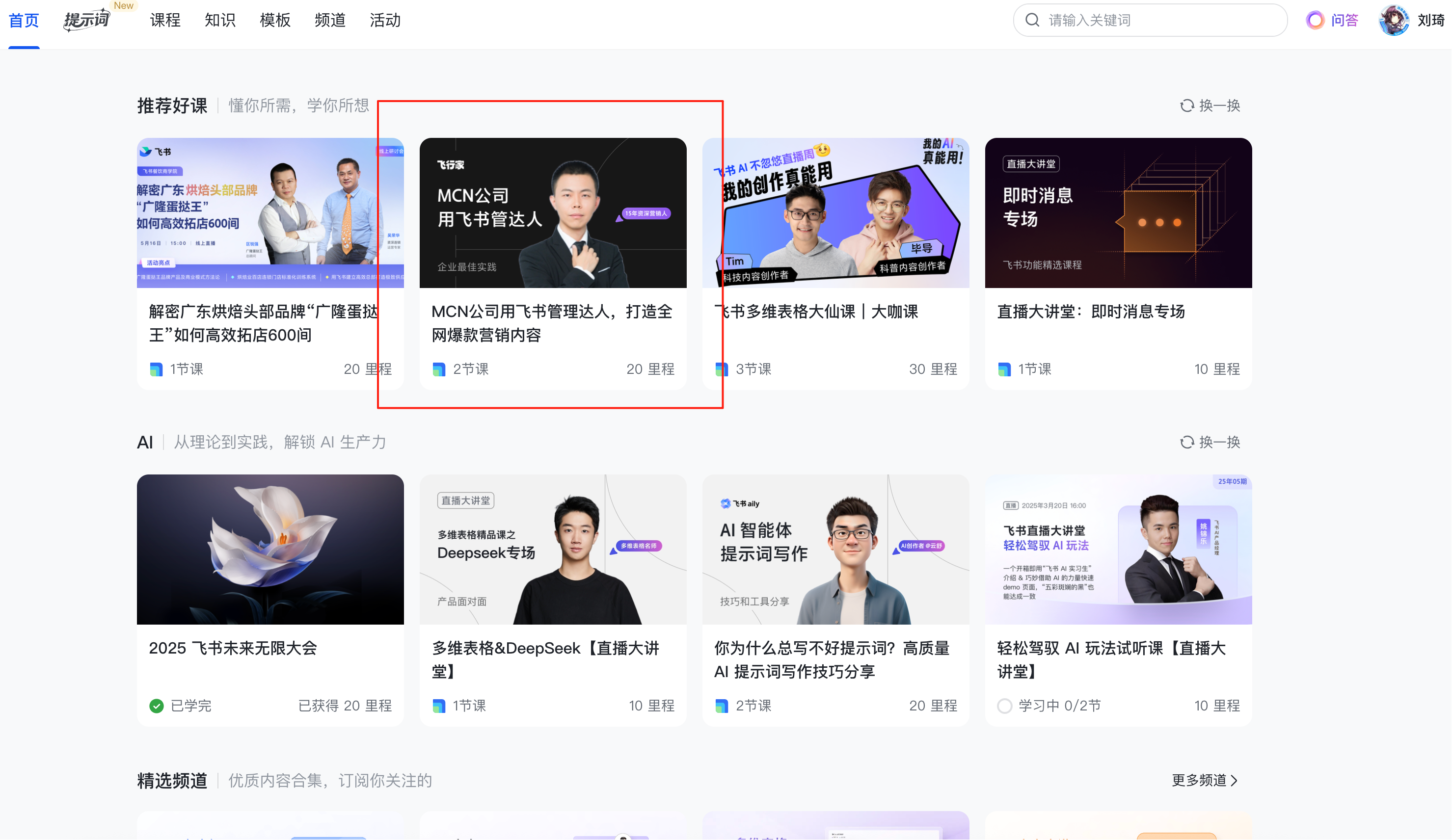The width and height of the screenshot is (1452, 840).
Task: Click title 多维表格&DeepSeek【直播大讲堂】
Action: pyautogui.click(x=546, y=659)
